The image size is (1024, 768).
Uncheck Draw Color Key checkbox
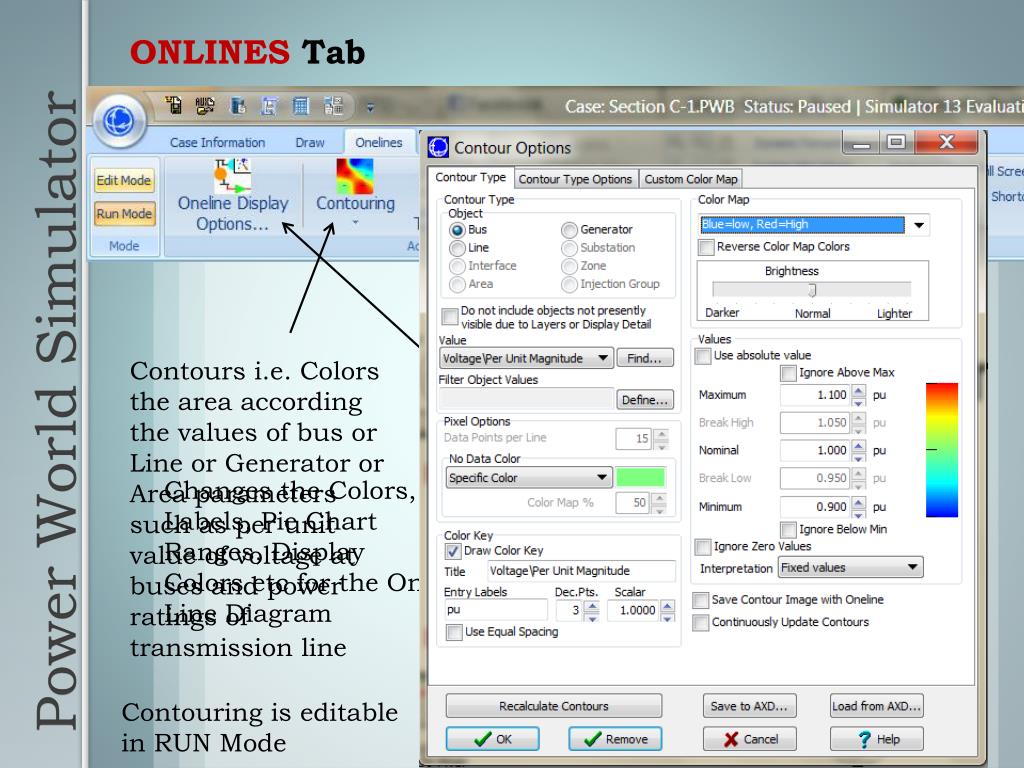click(x=453, y=551)
